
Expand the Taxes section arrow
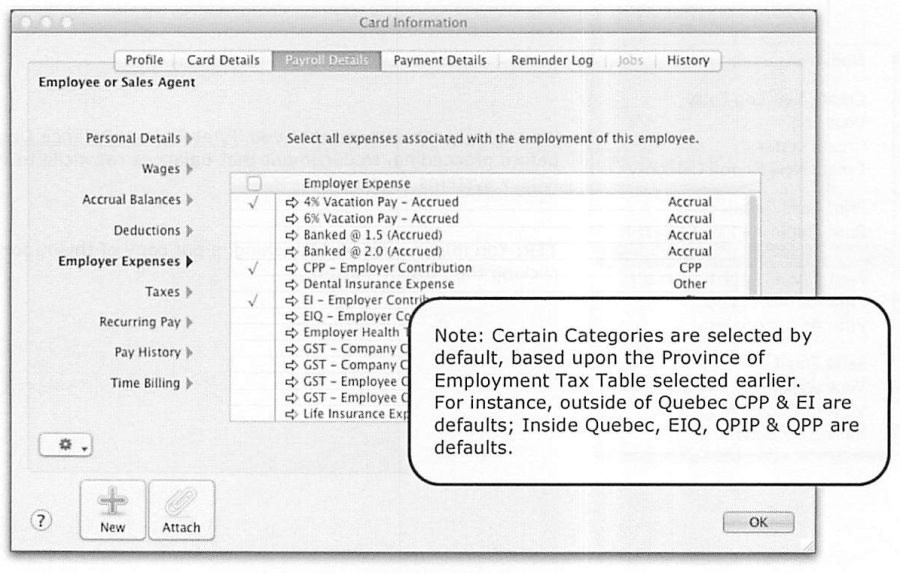click(x=189, y=292)
